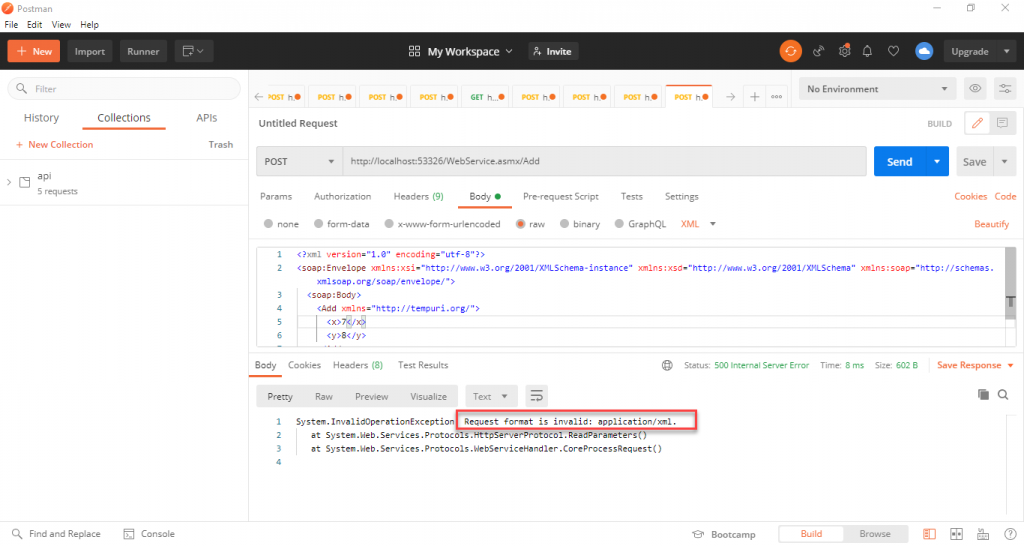Copy response with the copy icon

pos(983,395)
